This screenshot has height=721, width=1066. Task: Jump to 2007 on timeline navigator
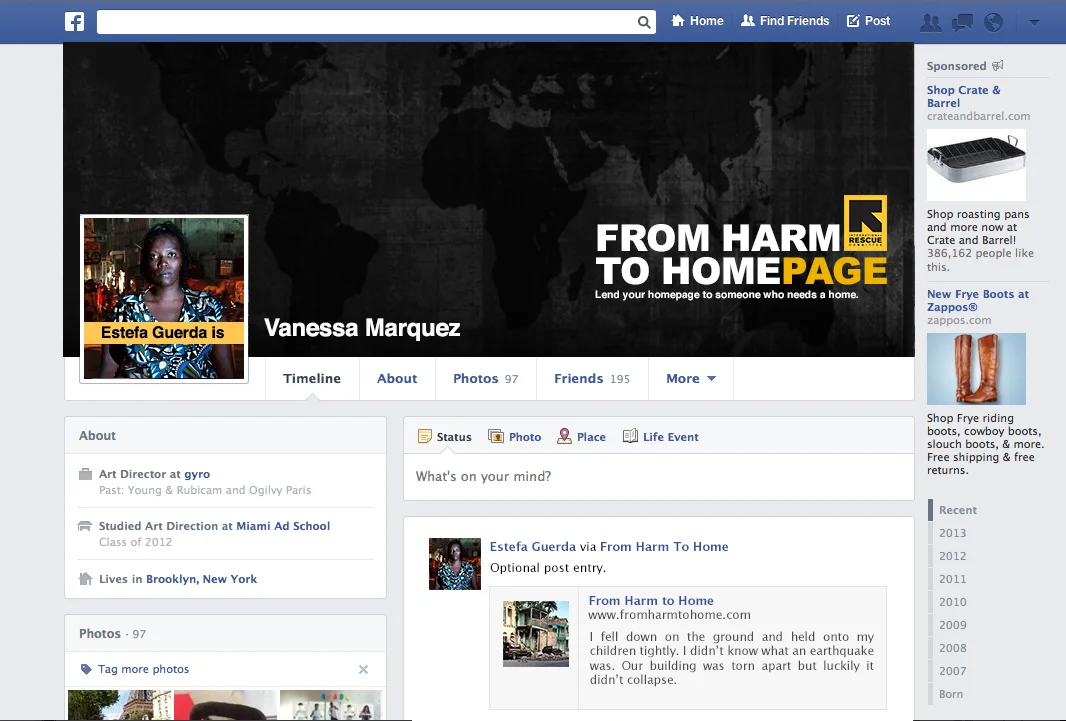(952, 671)
